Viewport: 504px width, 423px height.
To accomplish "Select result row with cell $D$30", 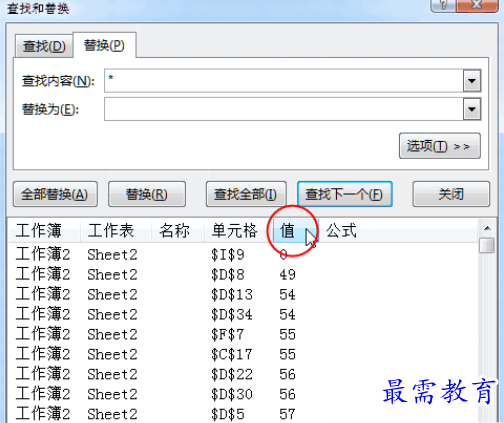I will 243,394.
